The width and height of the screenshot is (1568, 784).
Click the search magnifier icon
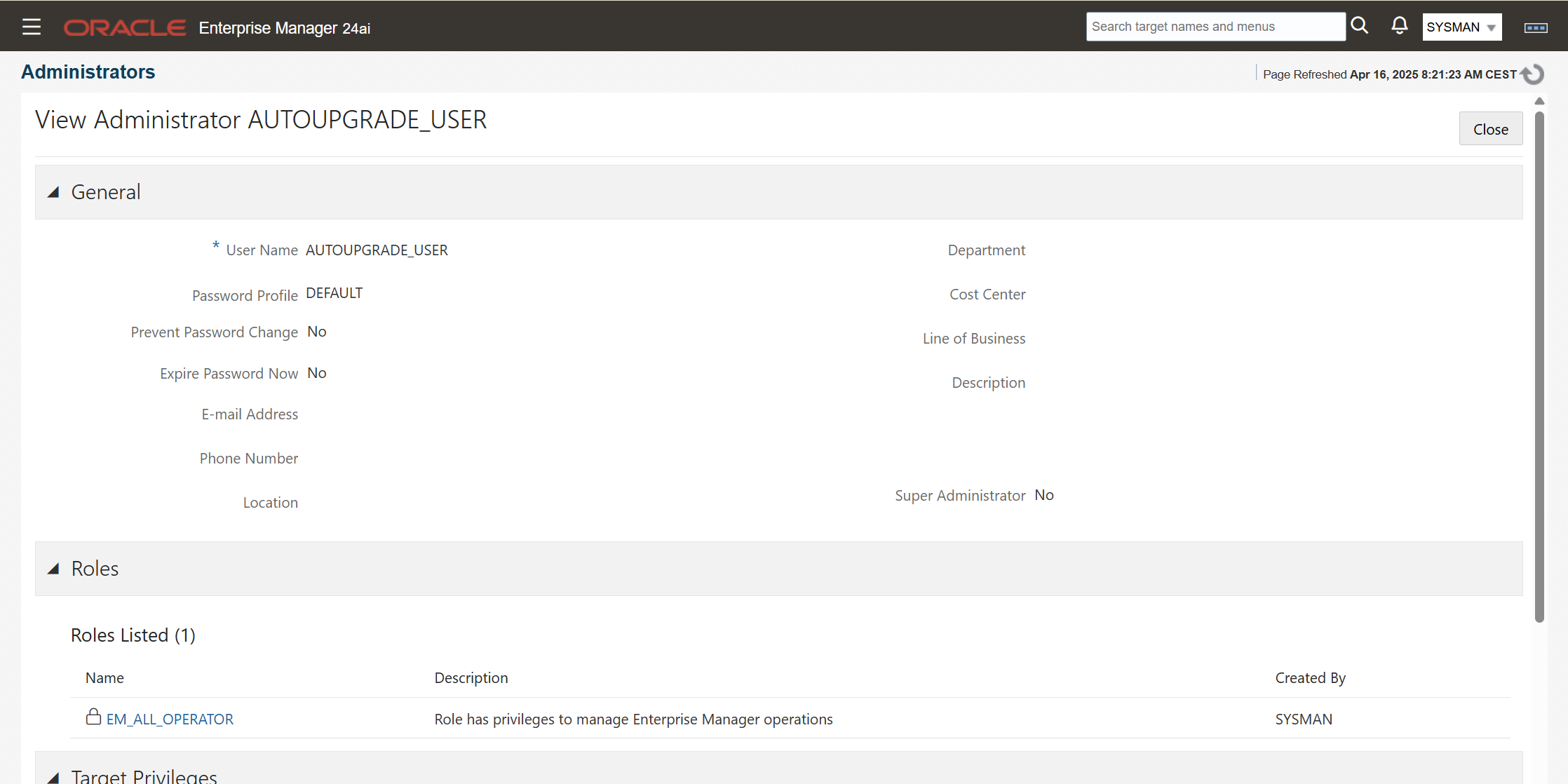[1359, 25]
